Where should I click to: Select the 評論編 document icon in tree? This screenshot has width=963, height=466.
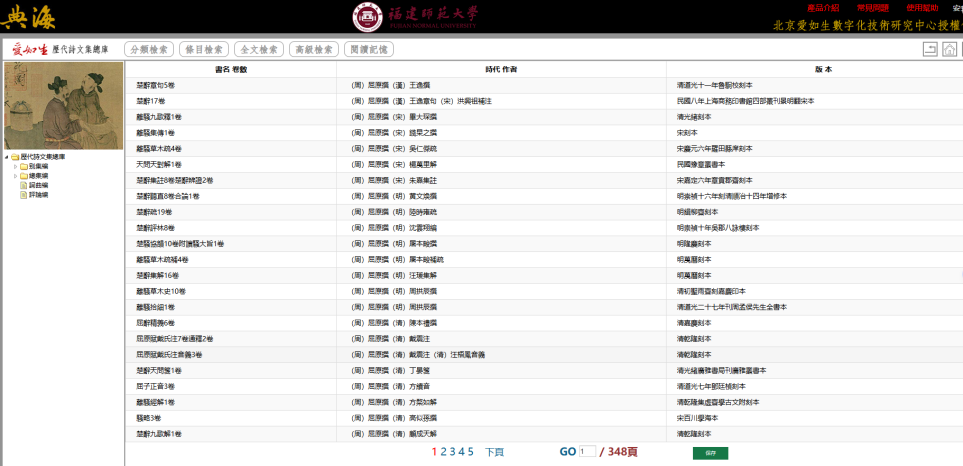[23, 195]
